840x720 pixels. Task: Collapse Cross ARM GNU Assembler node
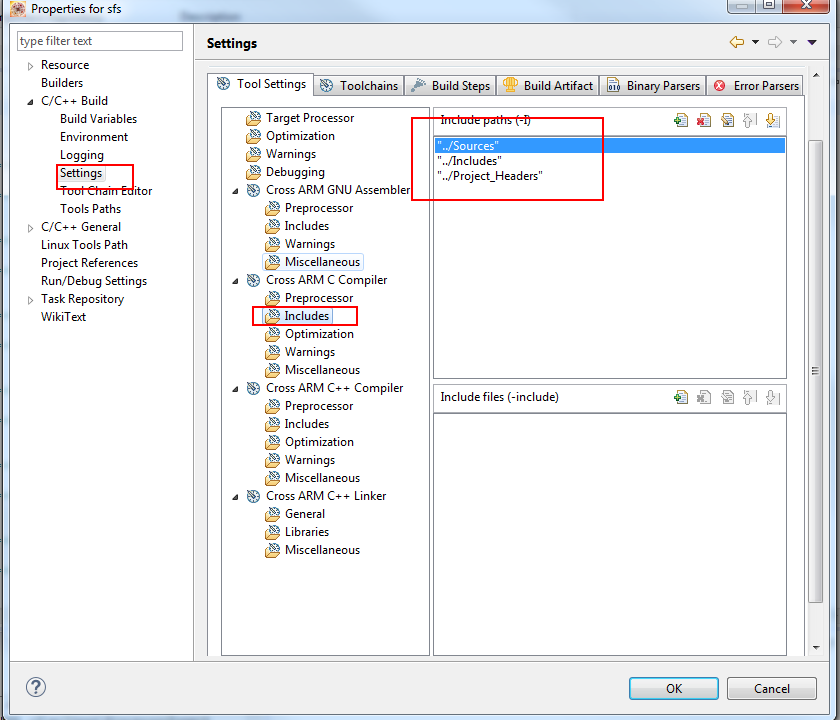235,191
